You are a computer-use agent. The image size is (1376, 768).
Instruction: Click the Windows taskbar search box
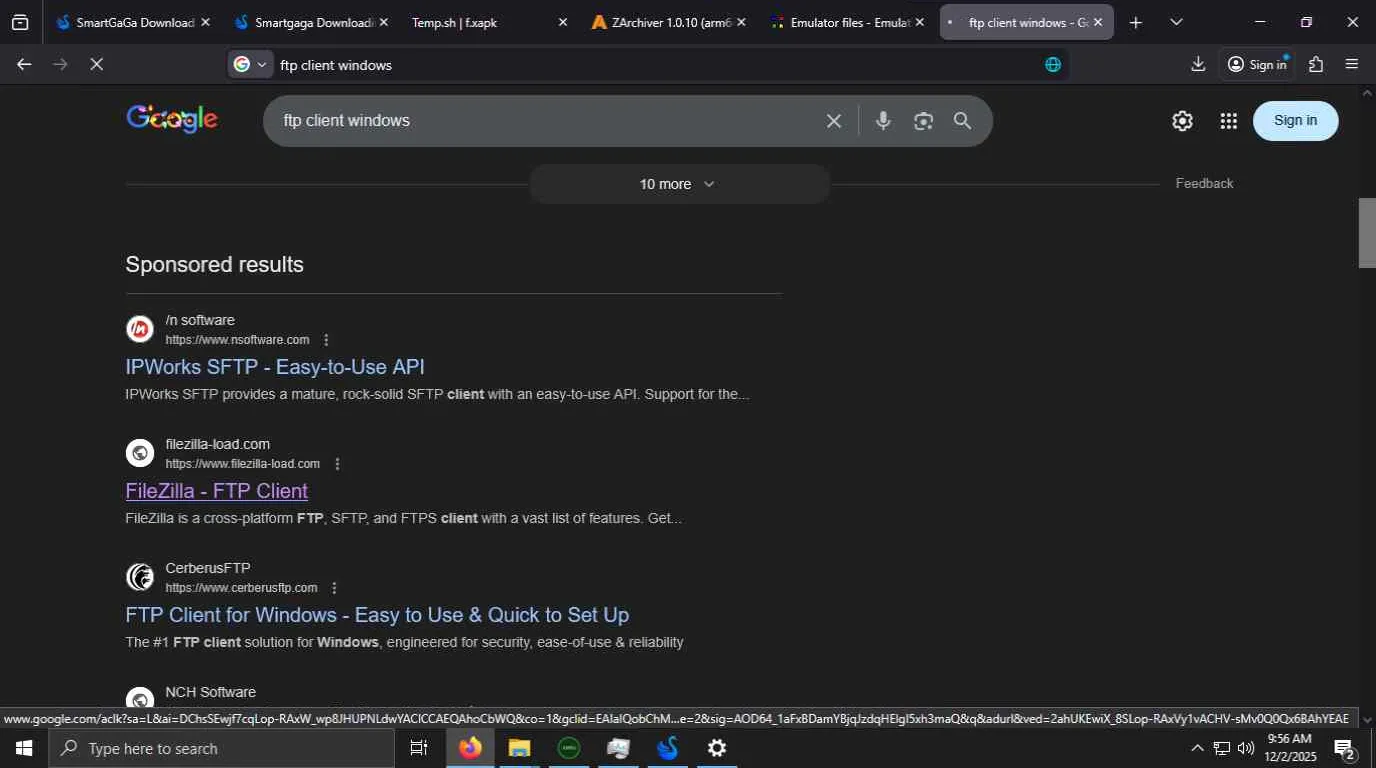click(x=222, y=748)
